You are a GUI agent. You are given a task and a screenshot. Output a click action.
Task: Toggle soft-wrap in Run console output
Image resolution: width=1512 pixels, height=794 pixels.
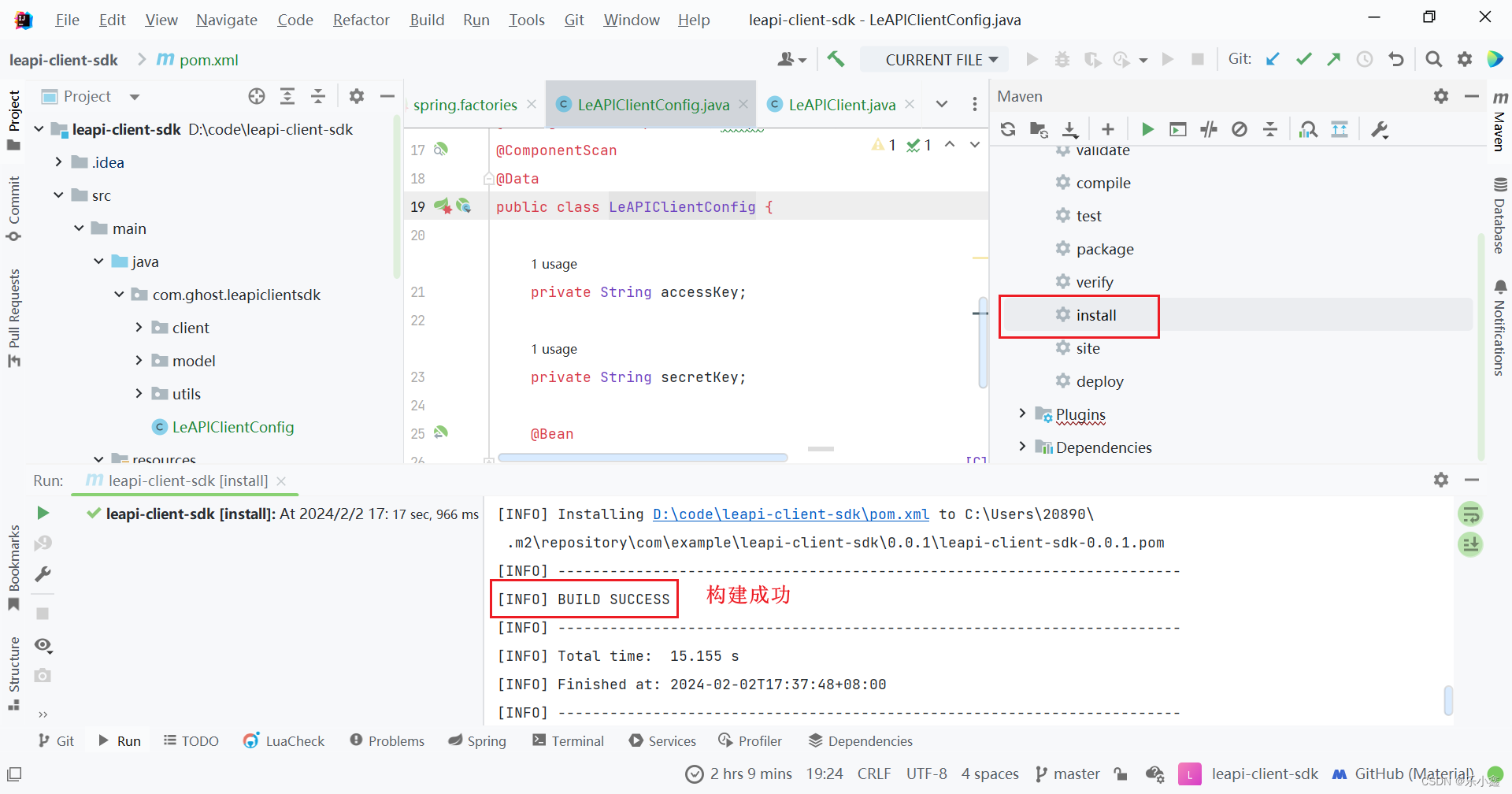pyautogui.click(x=1470, y=514)
